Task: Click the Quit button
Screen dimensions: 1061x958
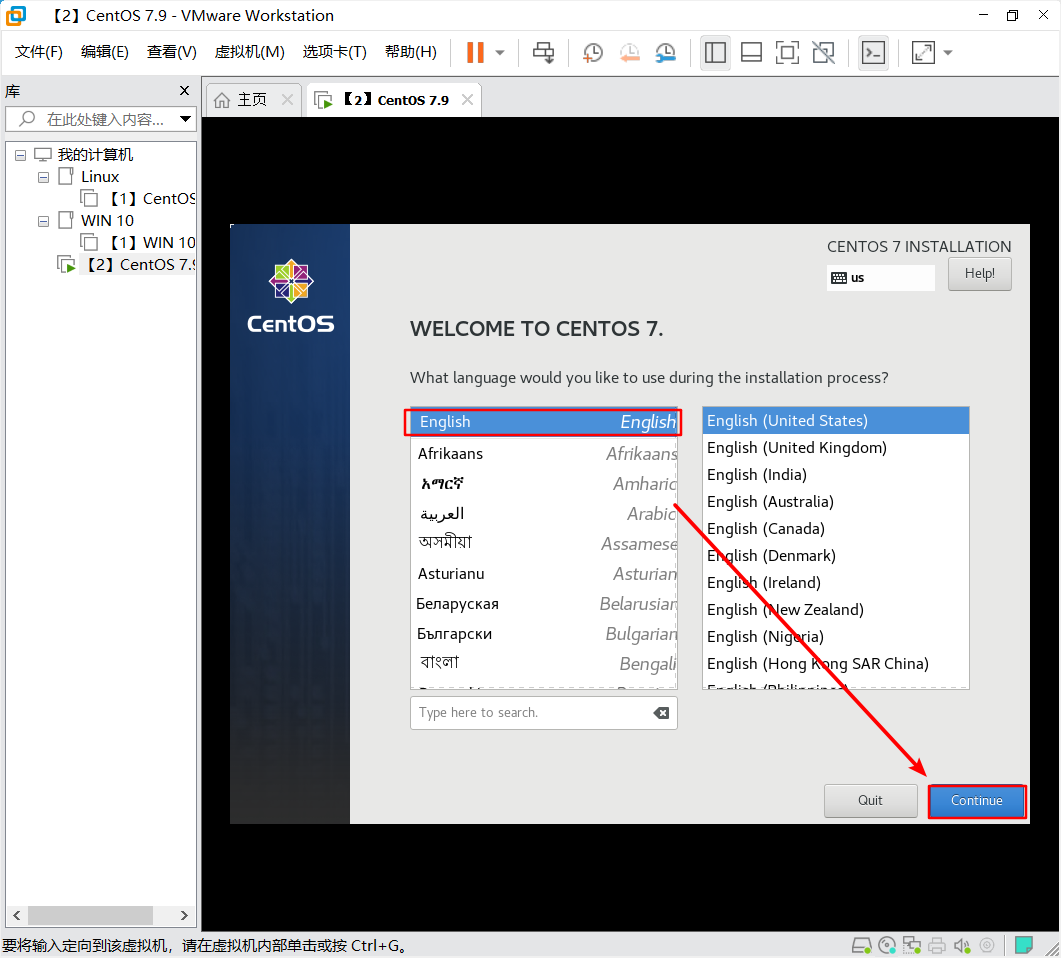Action: [870, 800]
